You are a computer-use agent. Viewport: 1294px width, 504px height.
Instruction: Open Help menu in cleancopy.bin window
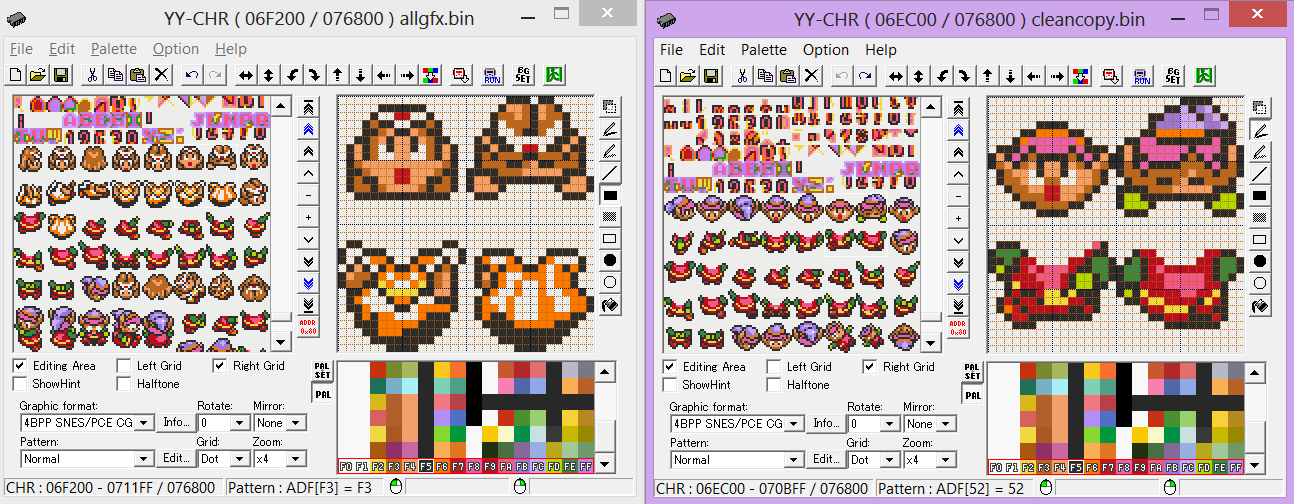[x=881, y=49]
